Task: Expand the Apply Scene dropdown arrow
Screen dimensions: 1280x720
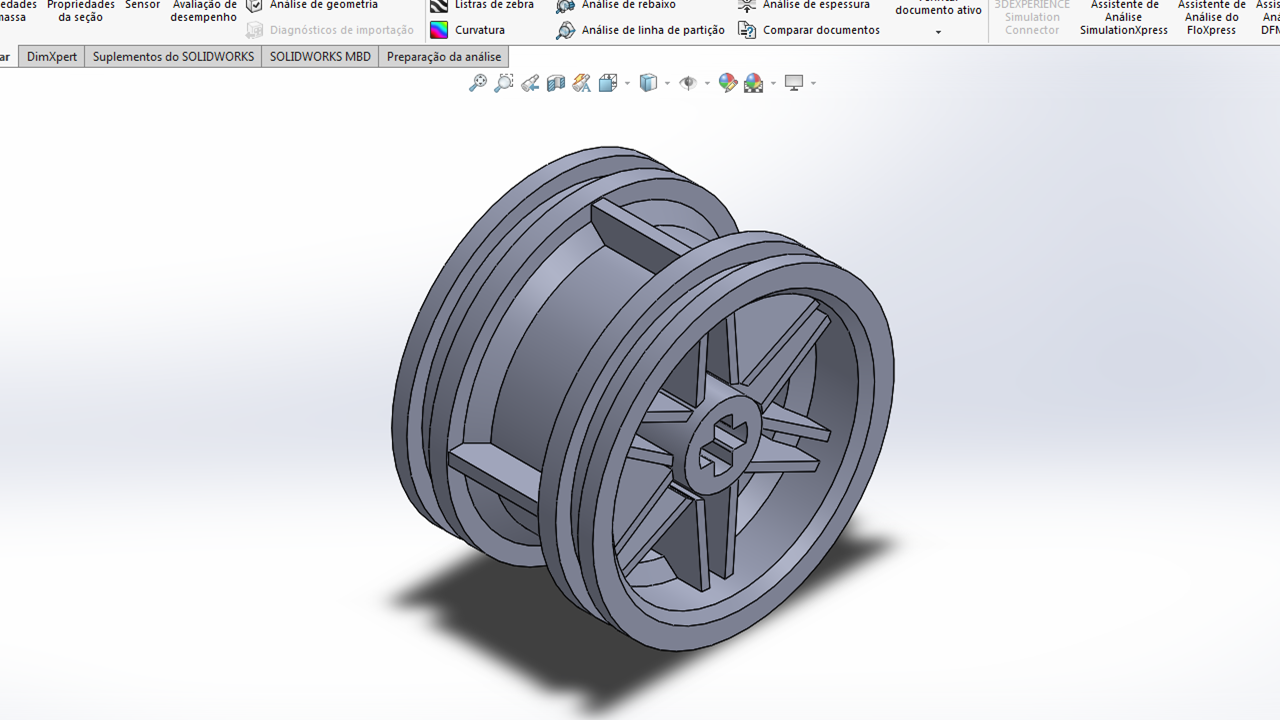Action: [x=774, y=83]
